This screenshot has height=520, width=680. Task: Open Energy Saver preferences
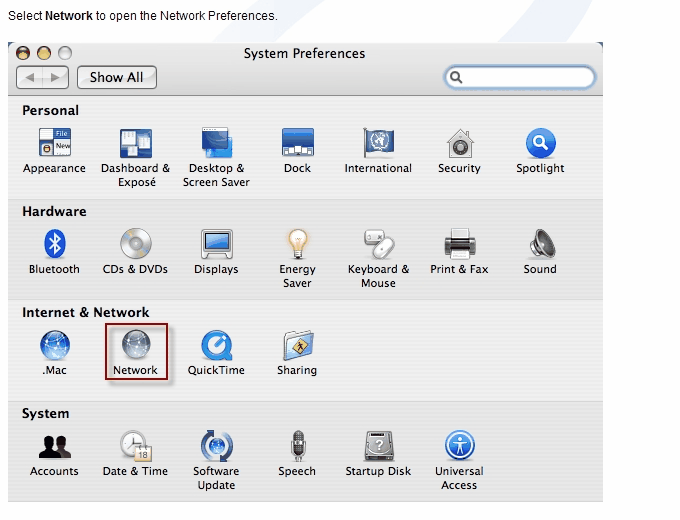298,258
